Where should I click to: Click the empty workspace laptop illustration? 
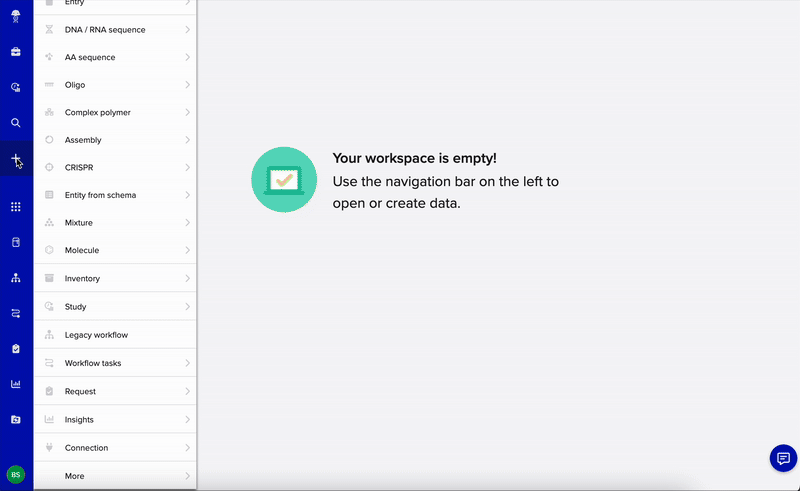[284, 179]
